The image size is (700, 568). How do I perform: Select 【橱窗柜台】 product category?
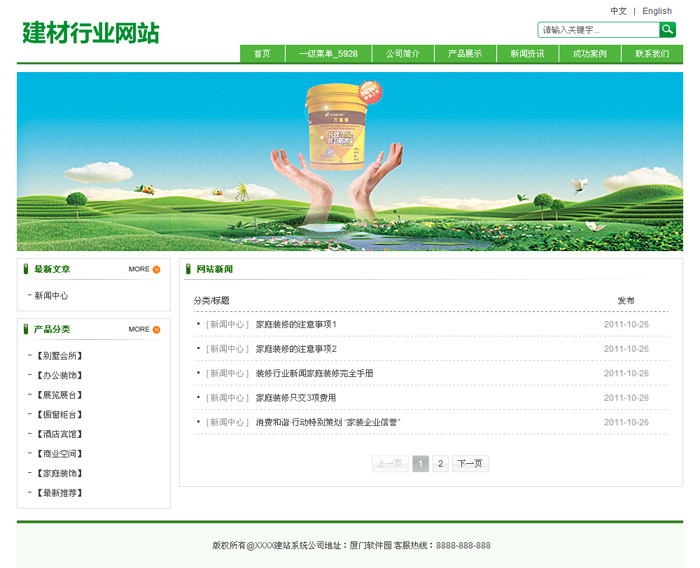59,415
